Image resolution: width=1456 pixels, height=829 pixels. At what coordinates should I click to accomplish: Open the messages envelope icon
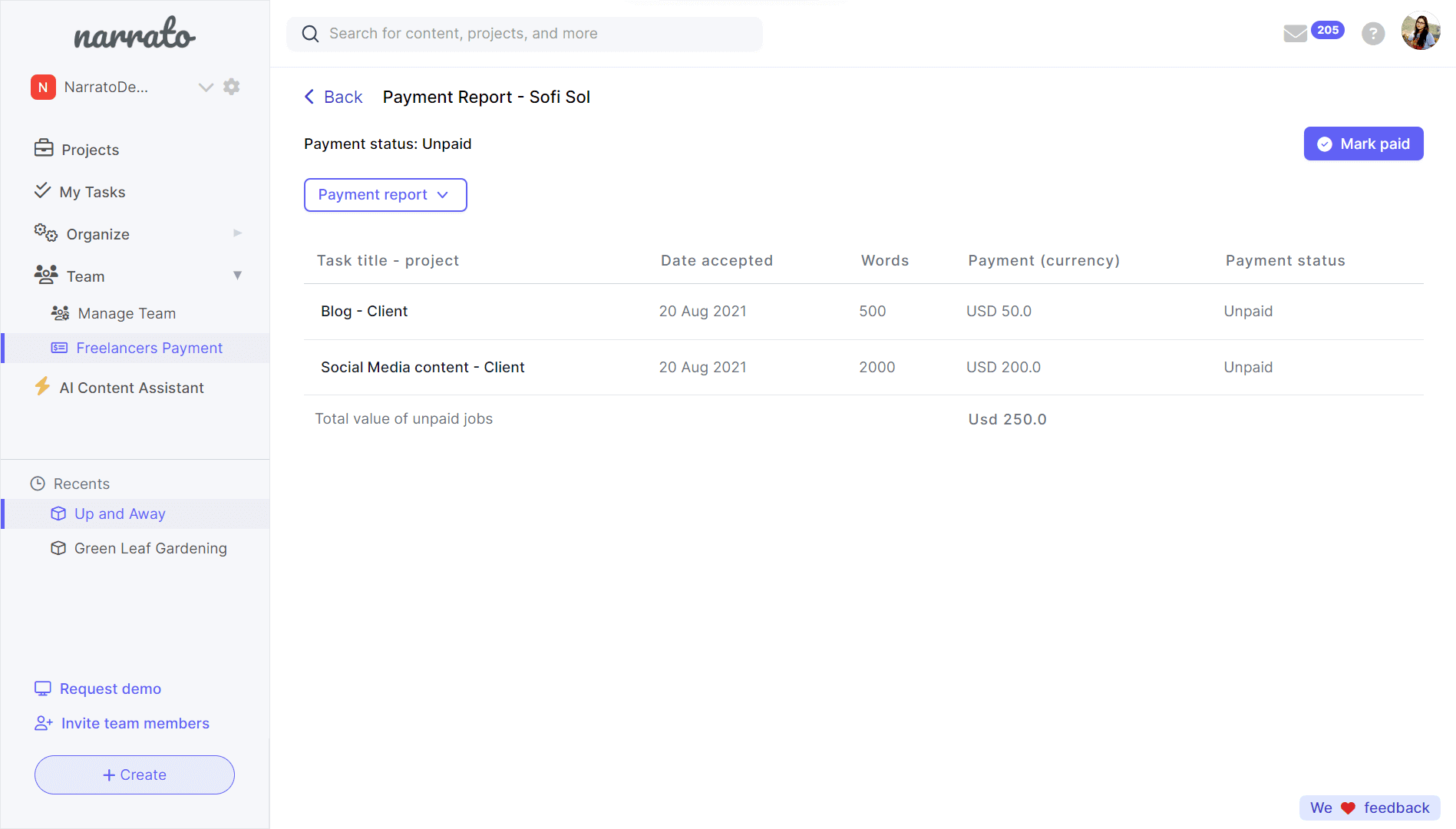[1296, 34]
